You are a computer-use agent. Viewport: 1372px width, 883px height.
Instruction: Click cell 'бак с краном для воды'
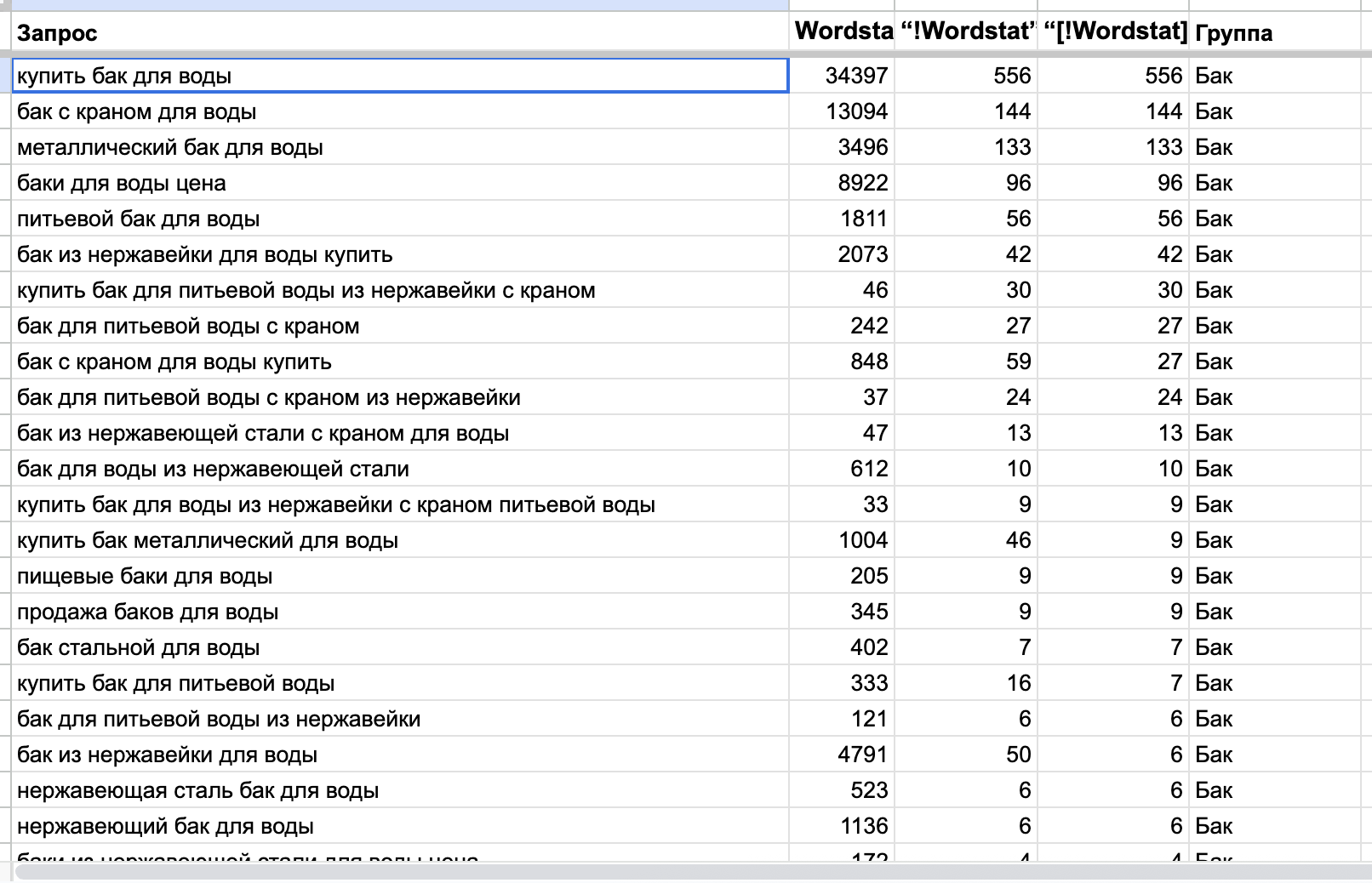(401, 111)
